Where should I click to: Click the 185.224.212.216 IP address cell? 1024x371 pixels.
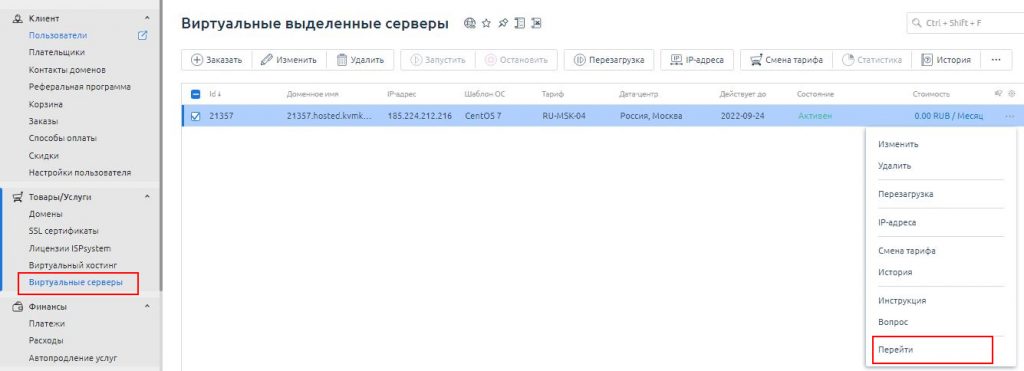pyautogui.click(x=419, y=117)
